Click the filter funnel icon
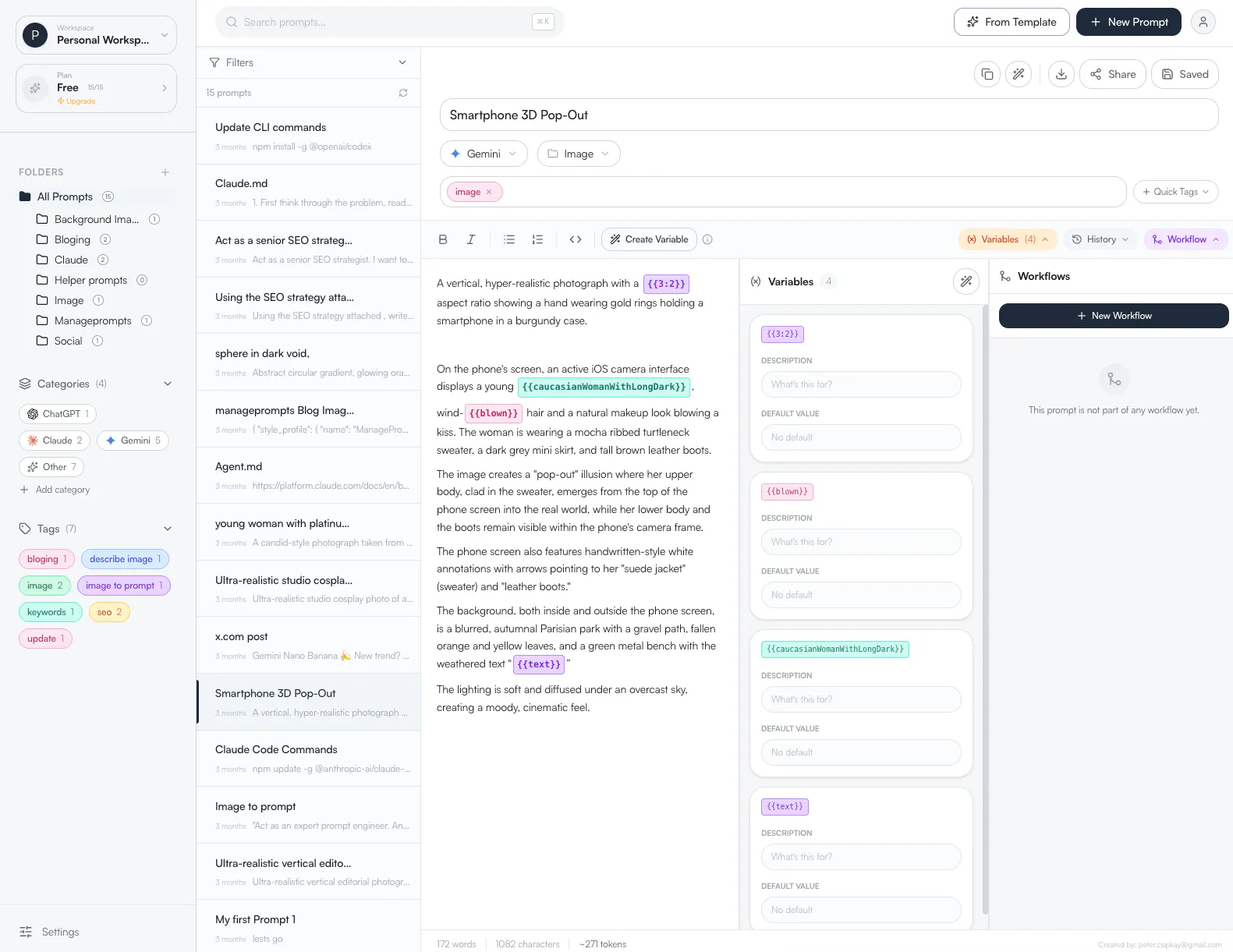This screenshot has width=1233, height=952. 214,62
